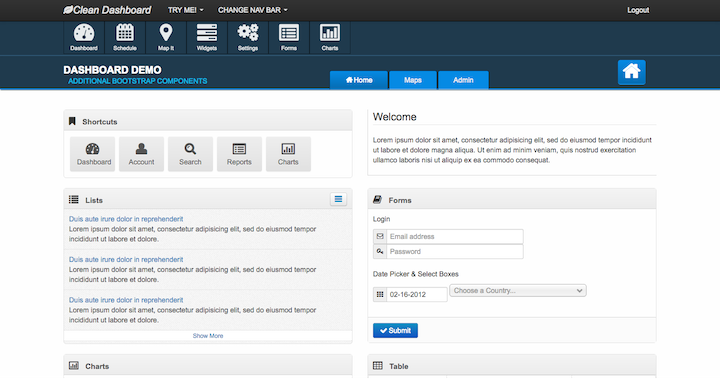Click the Dashboard shortcut tile
Viewport: 720px width, 389px height.
[x=92, y=154]
